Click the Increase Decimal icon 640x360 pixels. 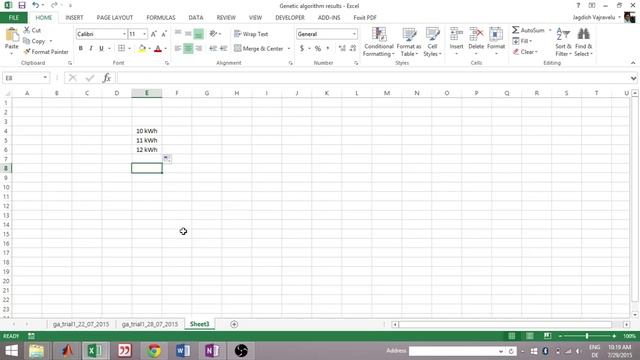tap(342, 49)
